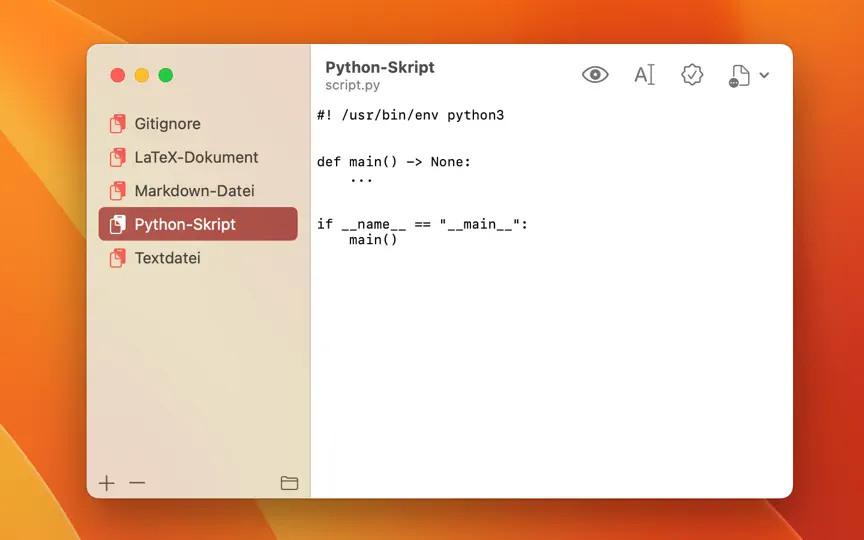
Task: Add a new template with plus button
Action: pos(106,483)
